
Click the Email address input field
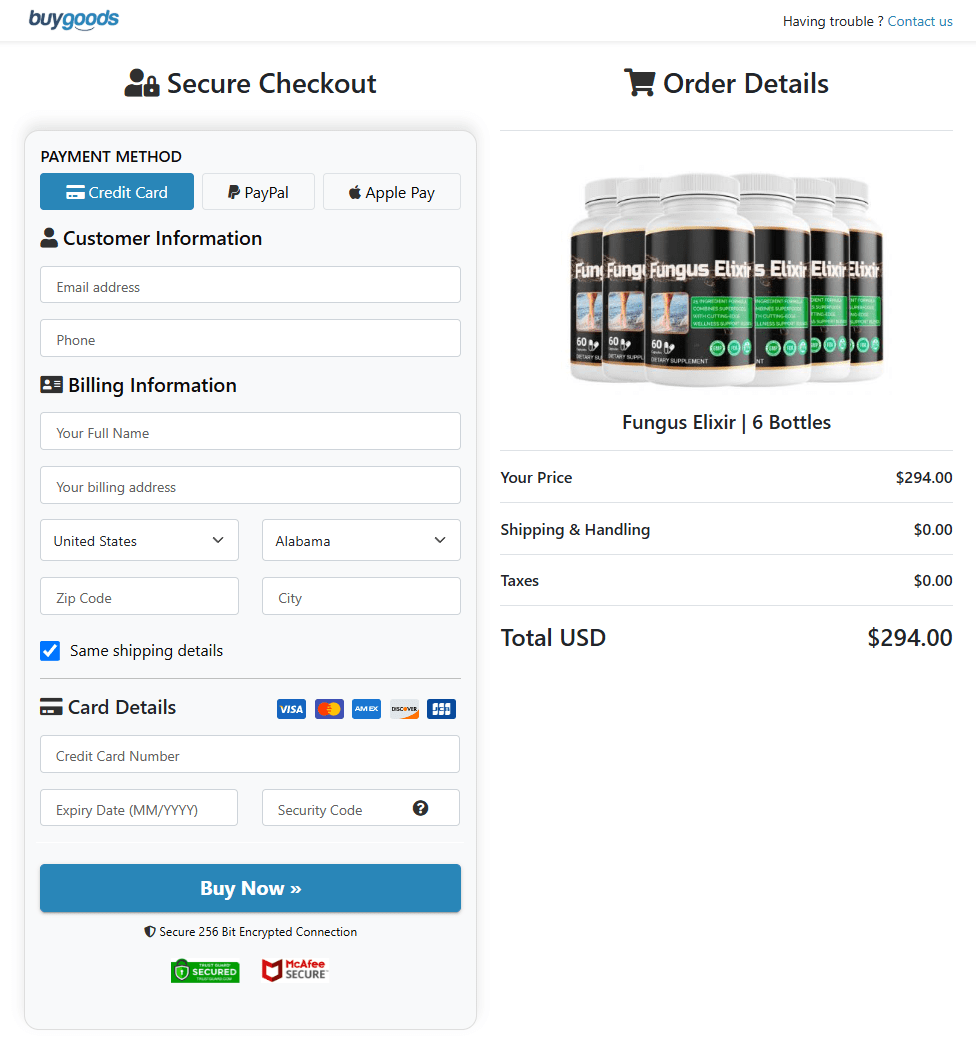250,284
